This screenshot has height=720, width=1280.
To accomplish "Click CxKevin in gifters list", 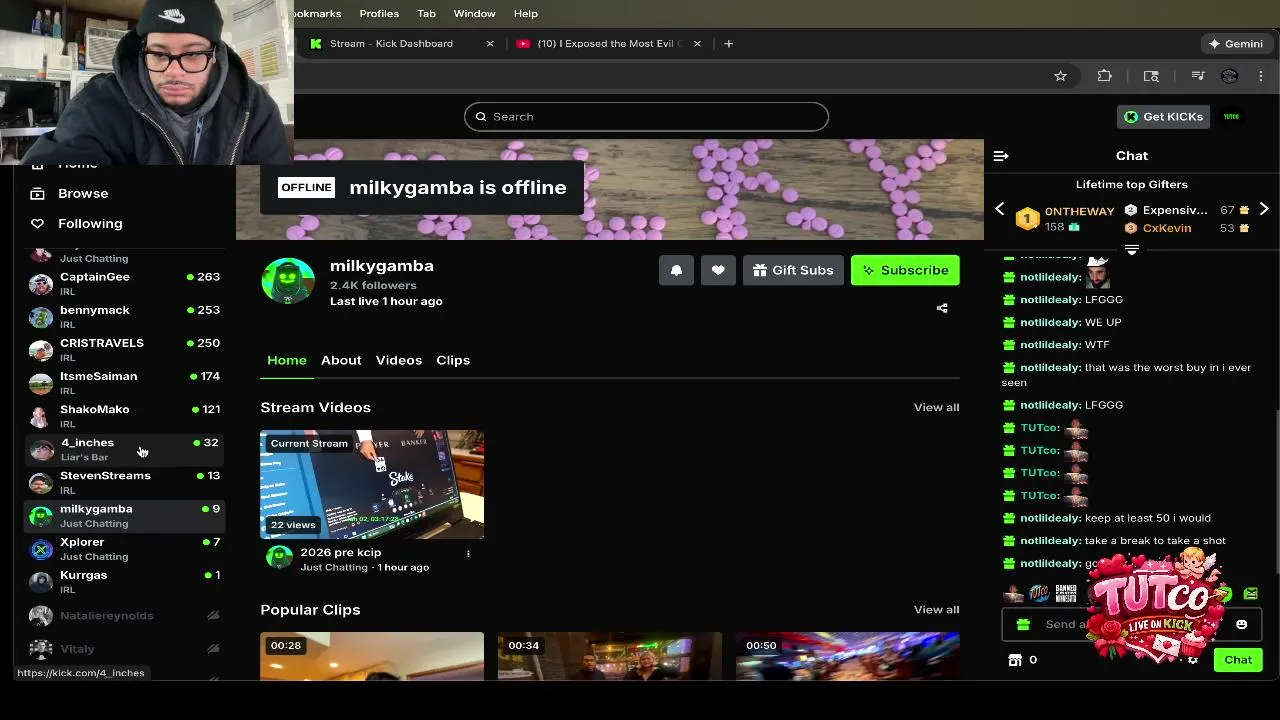I will [1167, 228].
